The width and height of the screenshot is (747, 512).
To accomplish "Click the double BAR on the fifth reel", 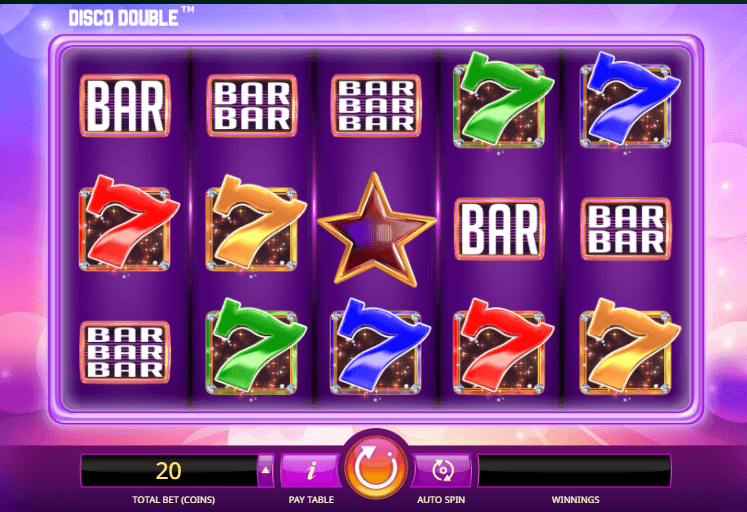I will pyautogui.click(x=626, y=229).
